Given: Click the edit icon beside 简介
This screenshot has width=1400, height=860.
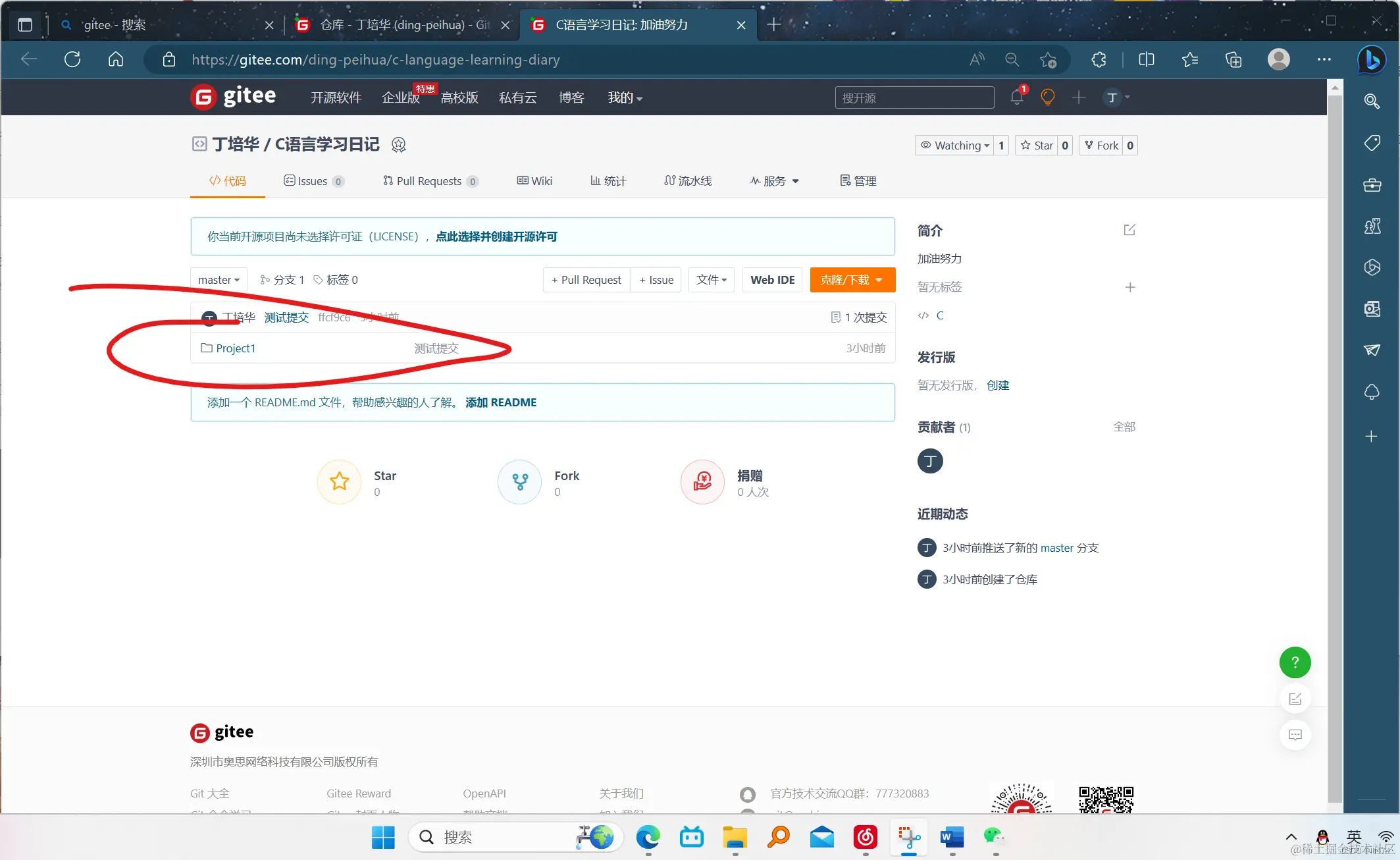Looking at the screenshot, I should (x=1129, y=230).
